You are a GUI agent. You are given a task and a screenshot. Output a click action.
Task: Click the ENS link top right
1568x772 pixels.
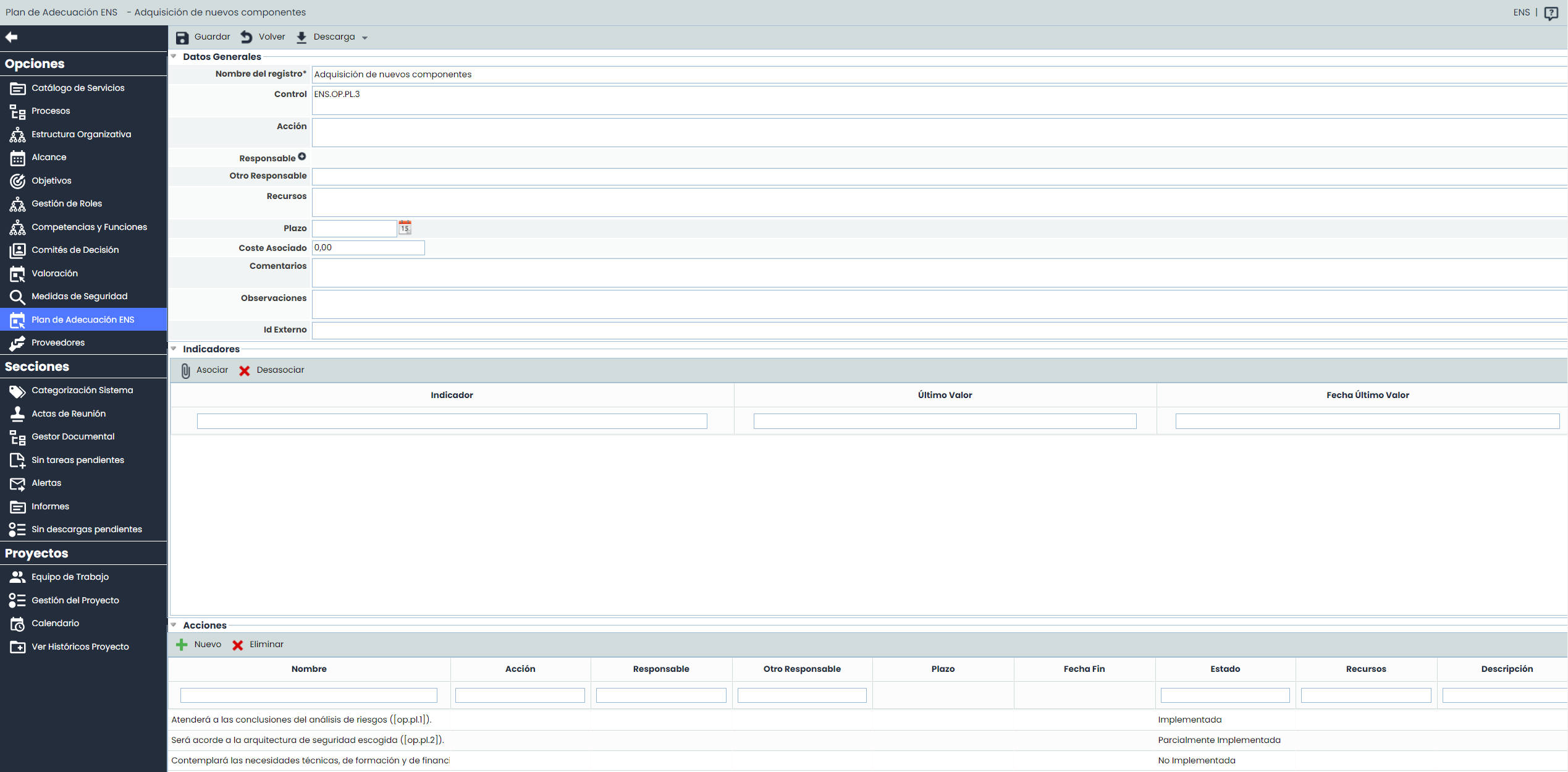[x=1521, y=12]
